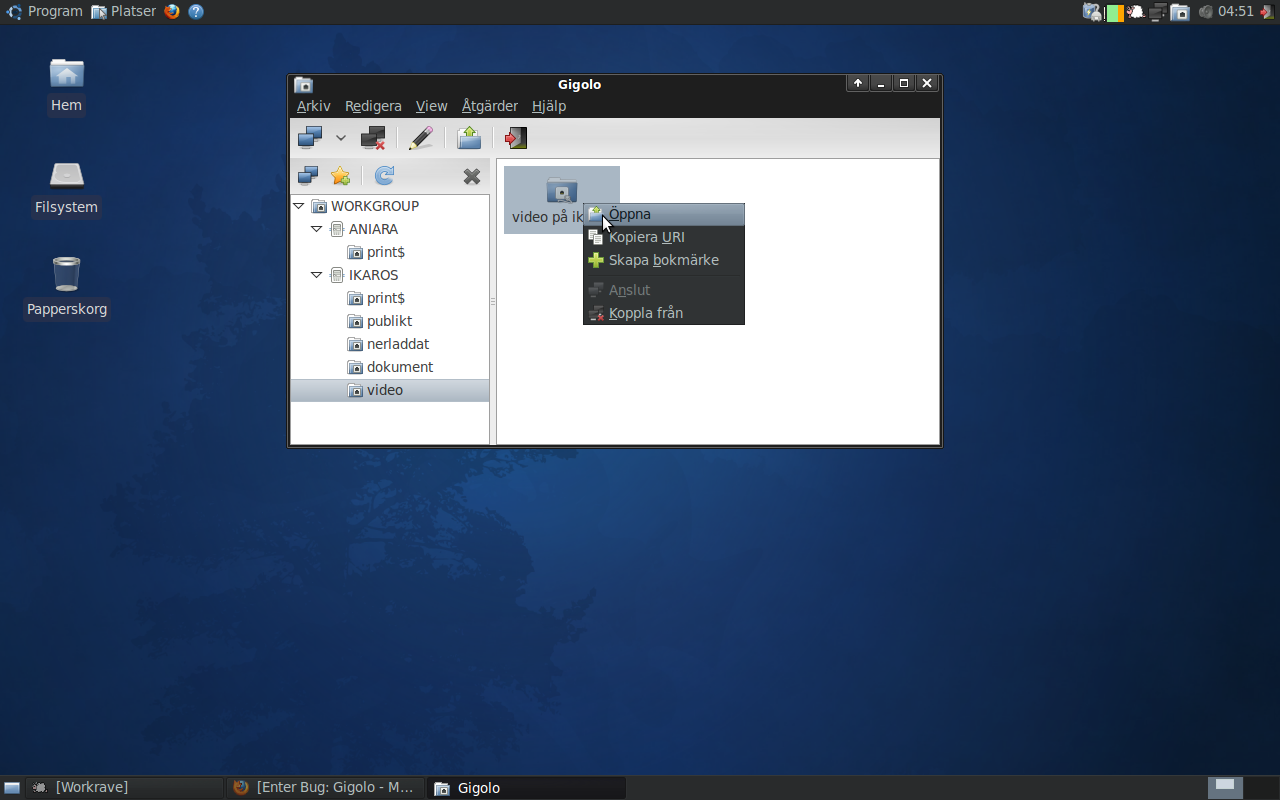Screen dimensions: 1280x800
Task: Click the star Add Bookmark icon
Action: (341, 176)
